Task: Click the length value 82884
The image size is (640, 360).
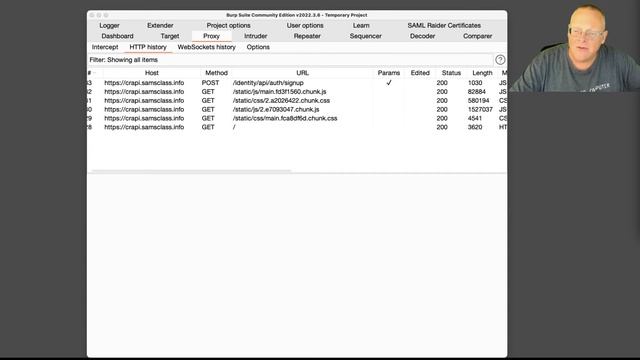Action: click(x=477, y=92)
